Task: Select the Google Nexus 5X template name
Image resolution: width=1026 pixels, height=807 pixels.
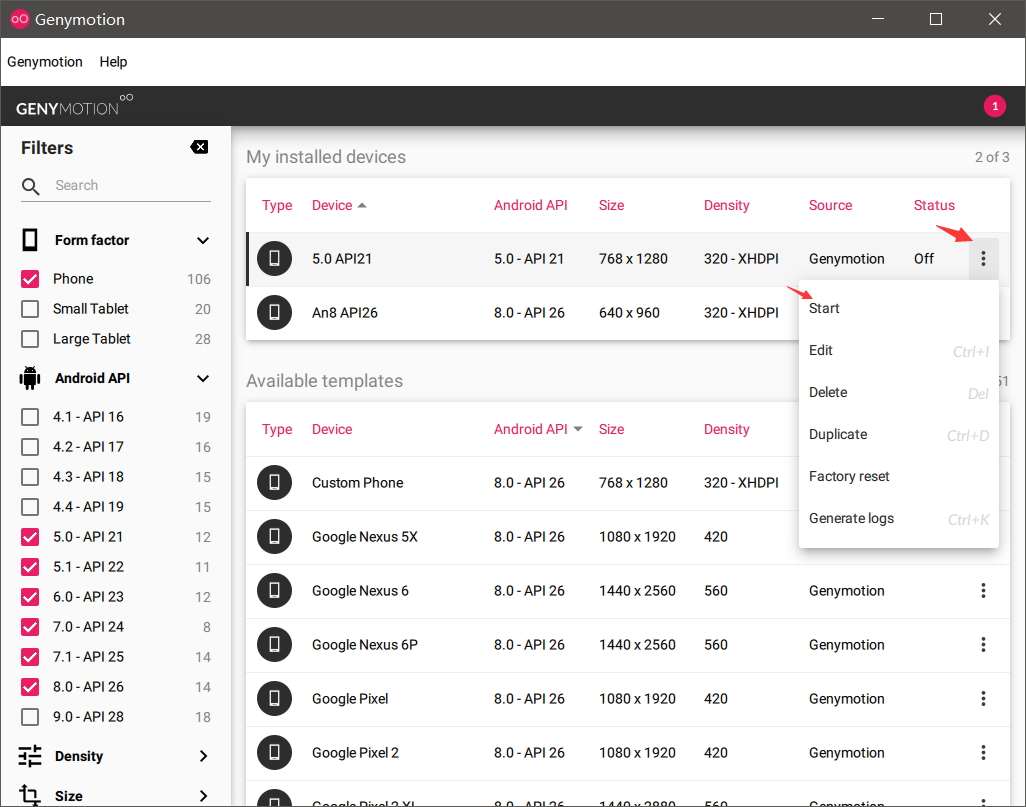Action: [364, 537]
